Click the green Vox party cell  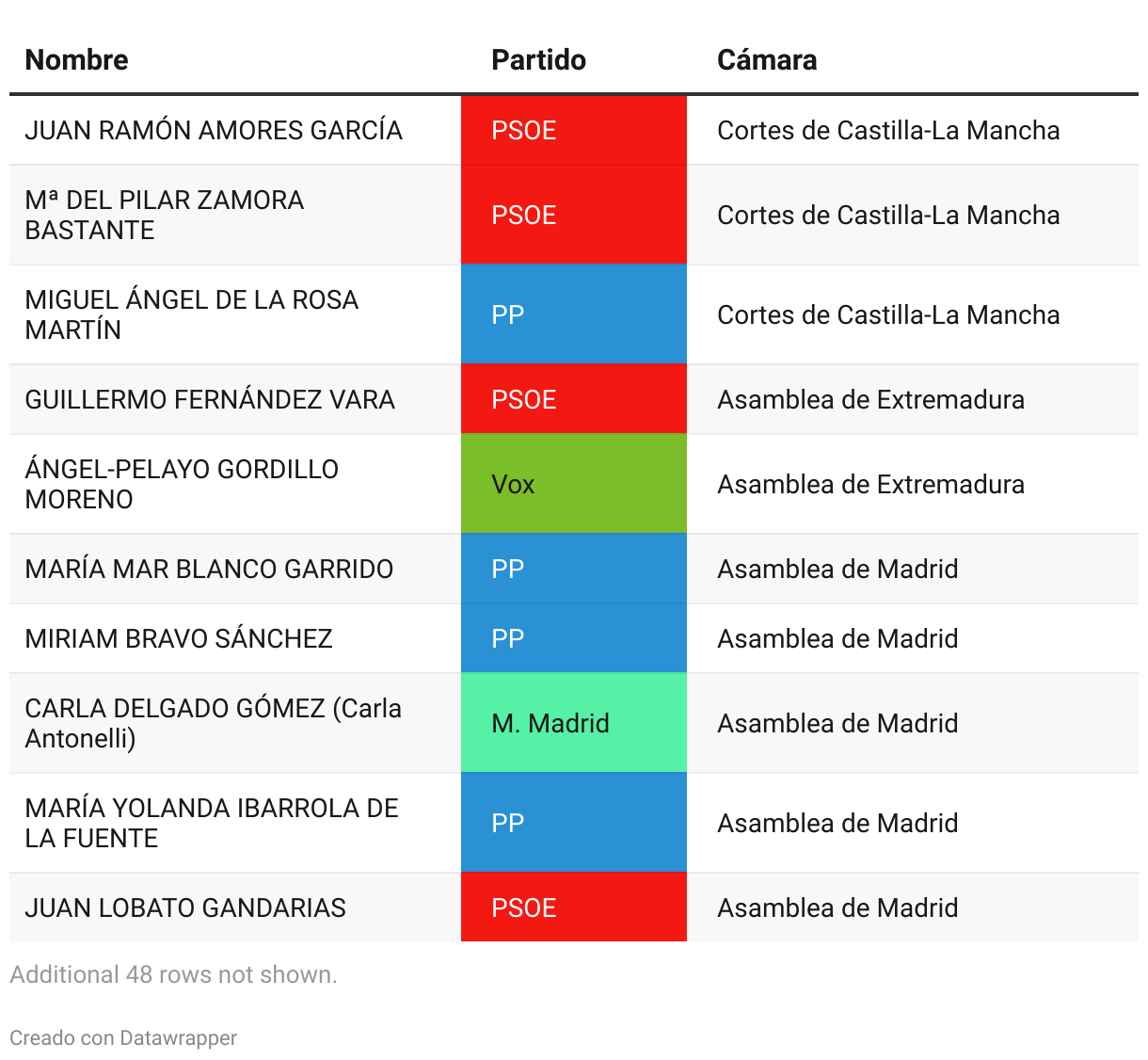point(574,484)
